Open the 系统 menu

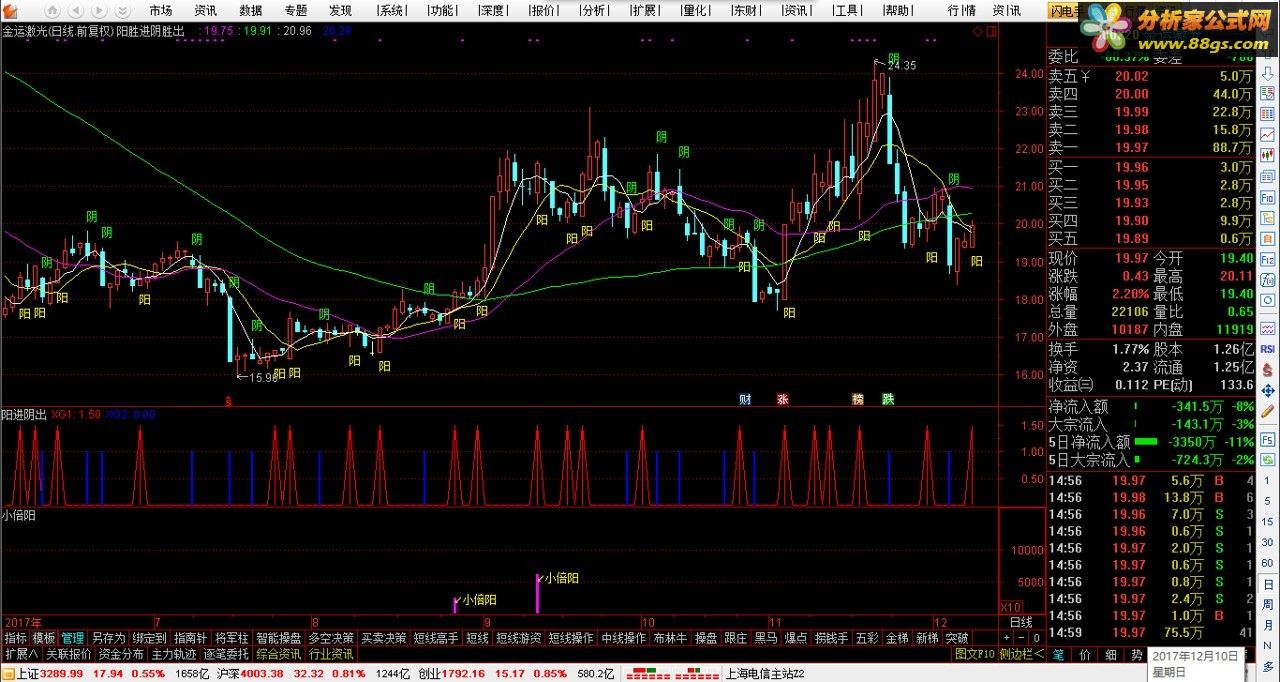point(391,10)
